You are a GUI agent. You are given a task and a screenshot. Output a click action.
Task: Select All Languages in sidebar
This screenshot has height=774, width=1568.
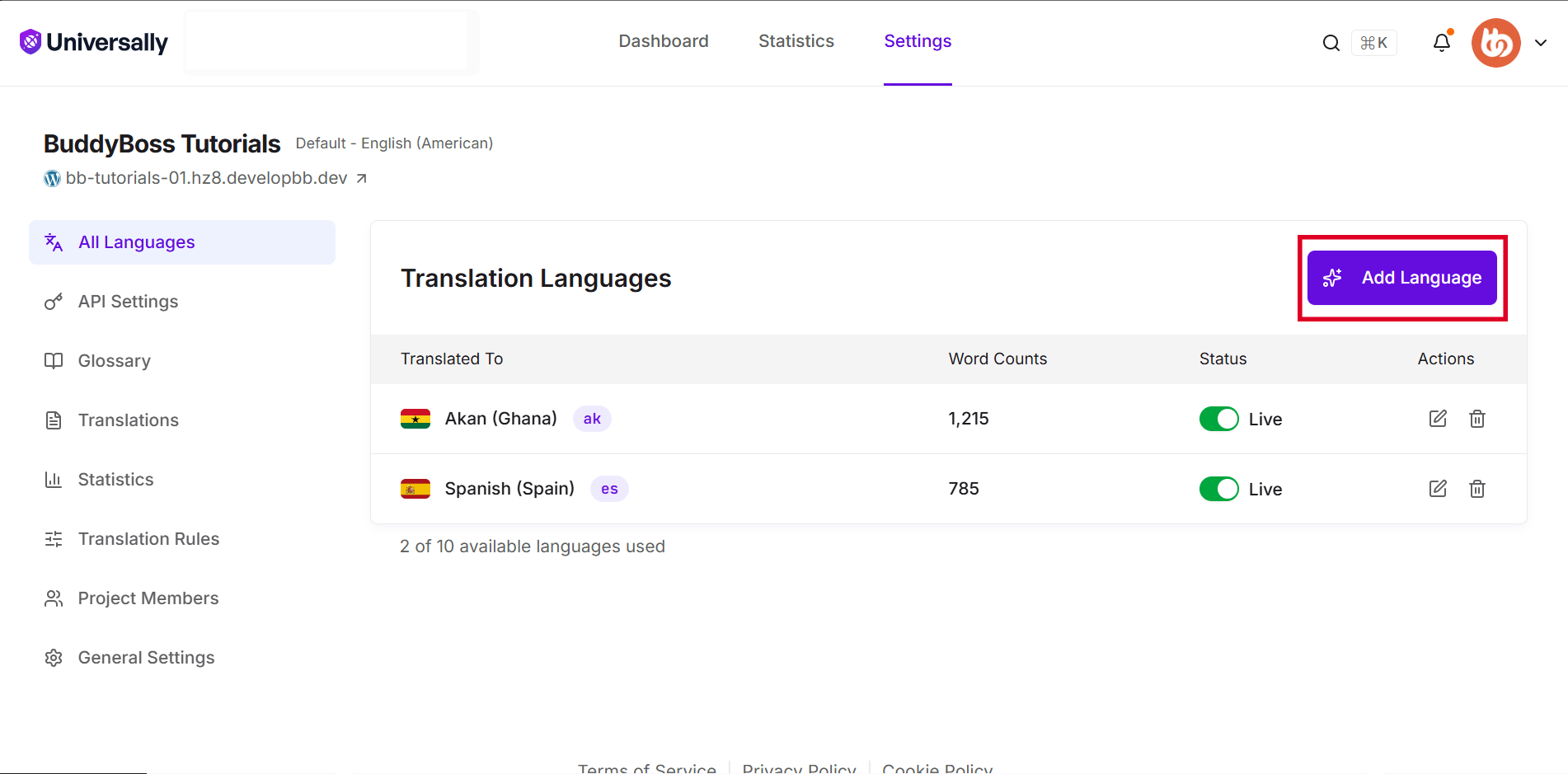pos(182,242)
